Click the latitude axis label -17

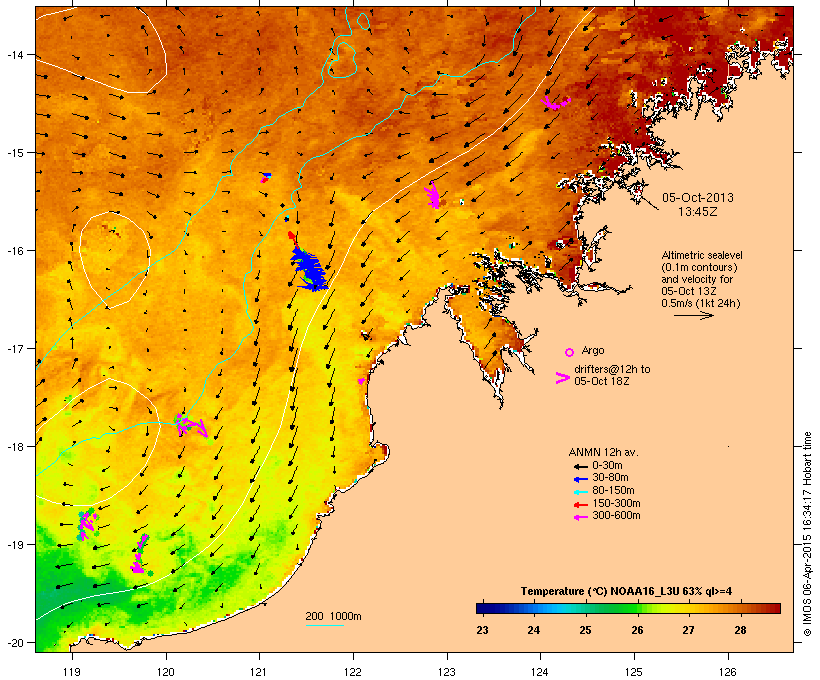[14, 348]
